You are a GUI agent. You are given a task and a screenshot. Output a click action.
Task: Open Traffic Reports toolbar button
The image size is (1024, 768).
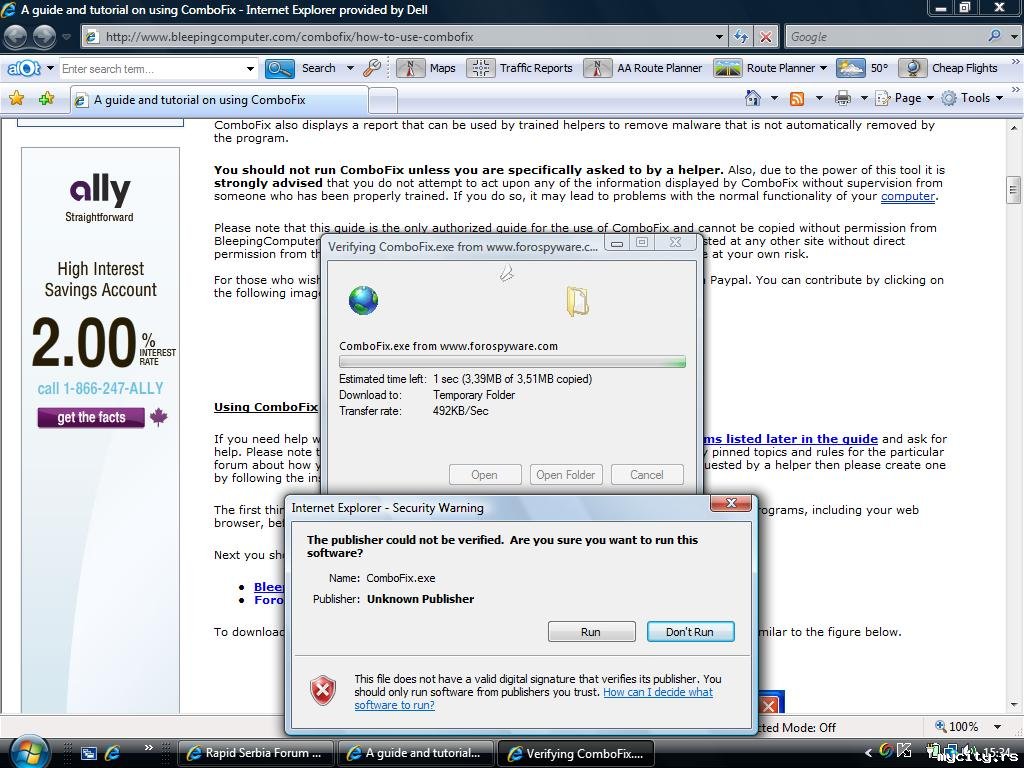click(x=520, y=68)
